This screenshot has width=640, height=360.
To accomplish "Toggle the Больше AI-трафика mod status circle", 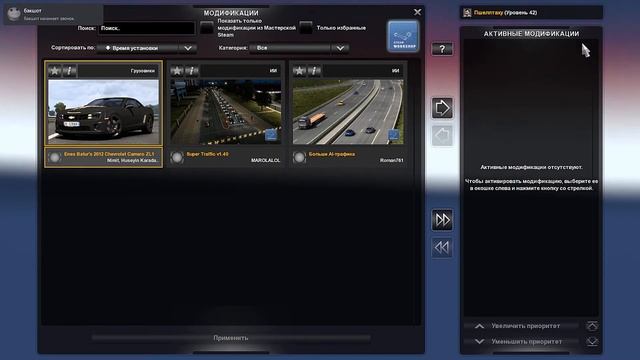I will tap(299, 157).
